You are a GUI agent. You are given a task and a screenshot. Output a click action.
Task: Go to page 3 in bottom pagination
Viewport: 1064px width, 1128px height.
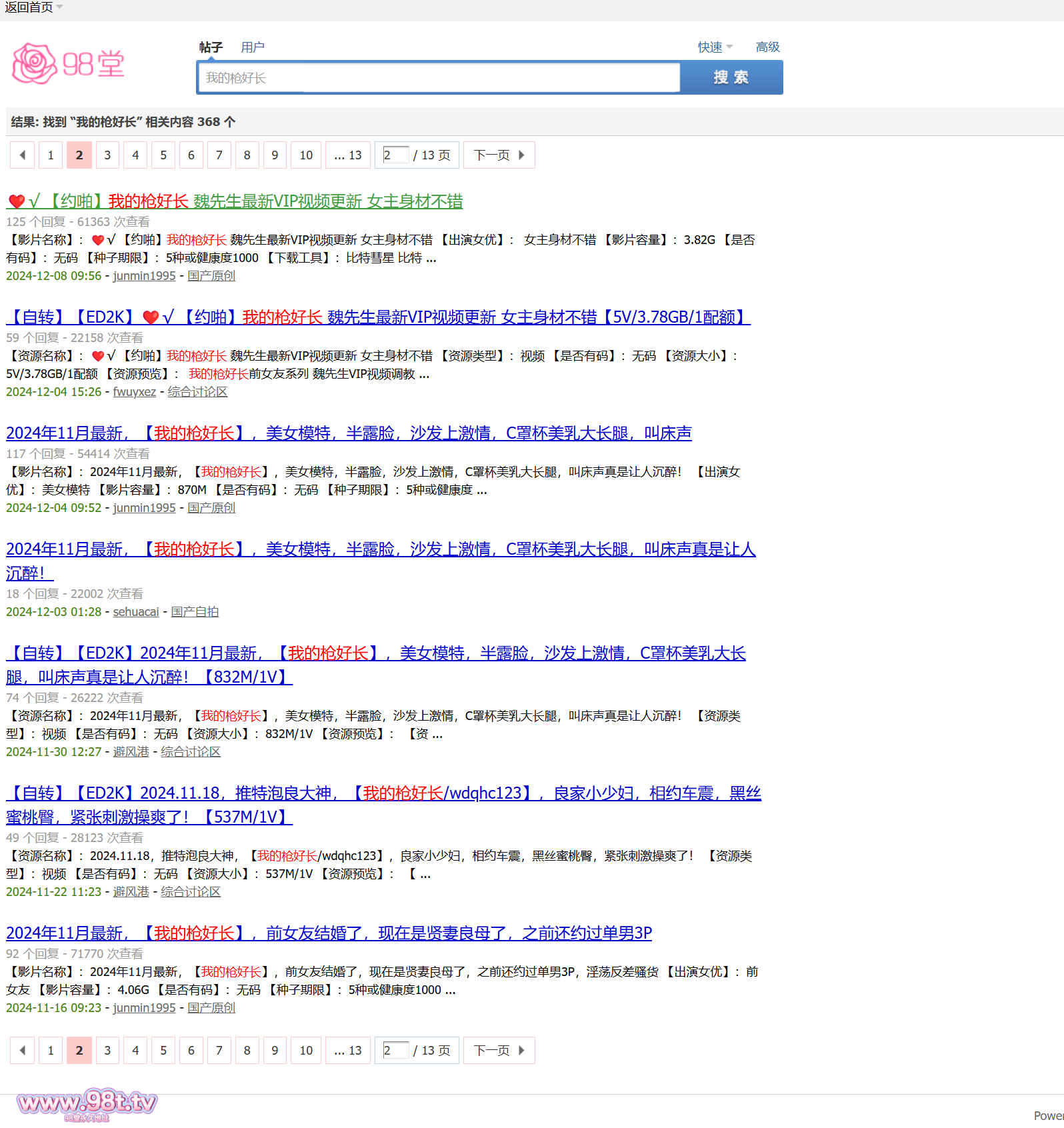coord(107,1051)
